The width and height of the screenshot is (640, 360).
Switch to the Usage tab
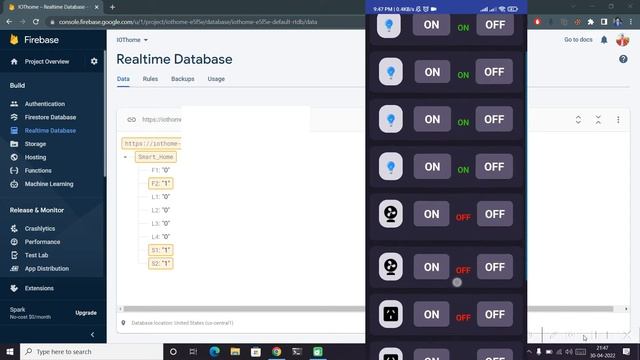(x=216, y=79)
